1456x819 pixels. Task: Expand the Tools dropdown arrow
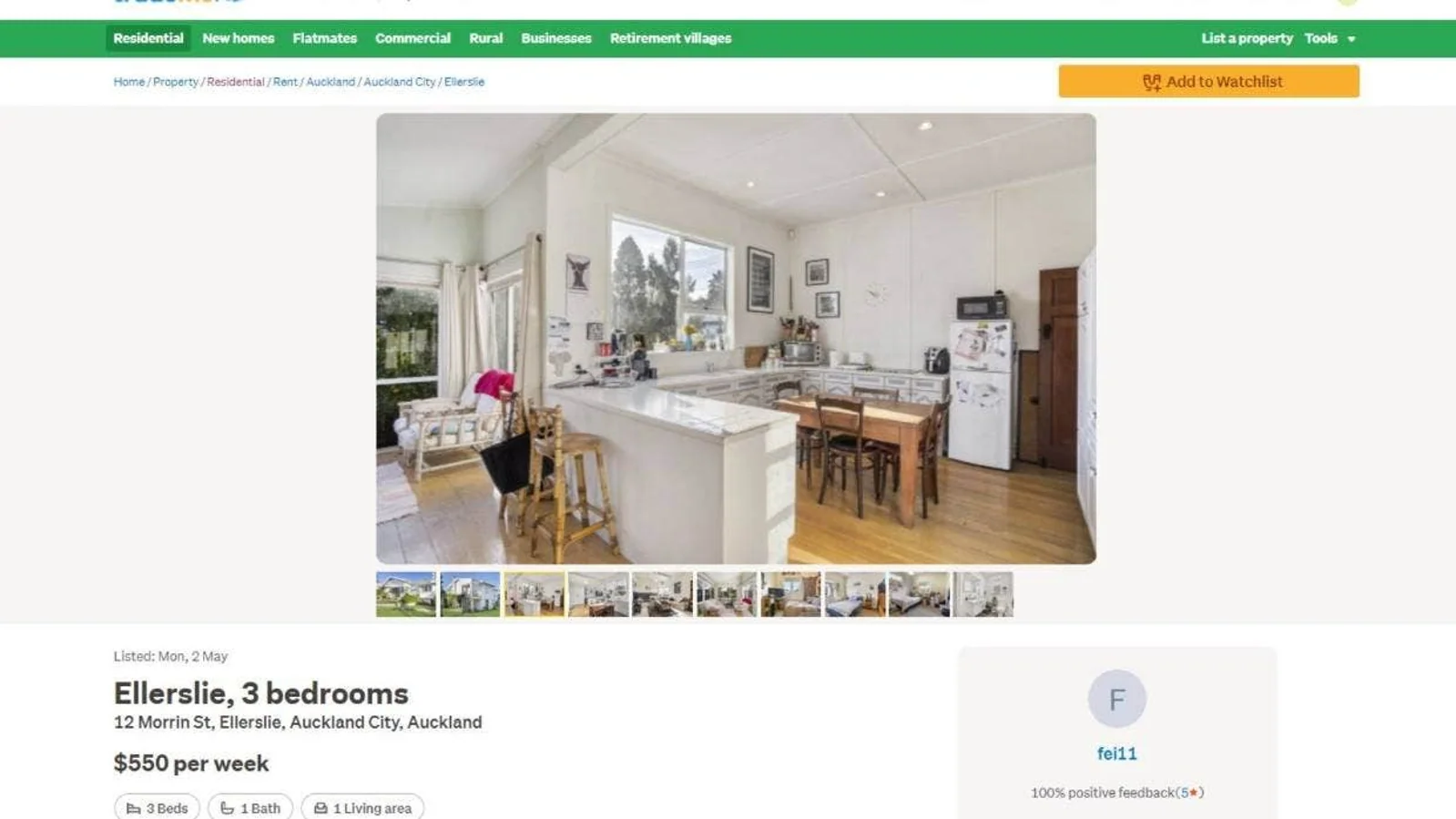[x=1351, y=39]
